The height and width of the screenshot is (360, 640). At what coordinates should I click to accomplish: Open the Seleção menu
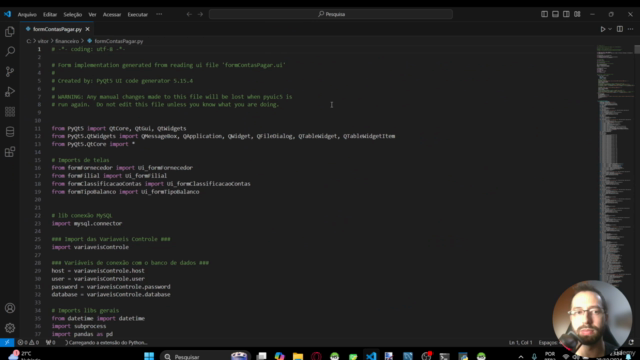click(73, 14)
